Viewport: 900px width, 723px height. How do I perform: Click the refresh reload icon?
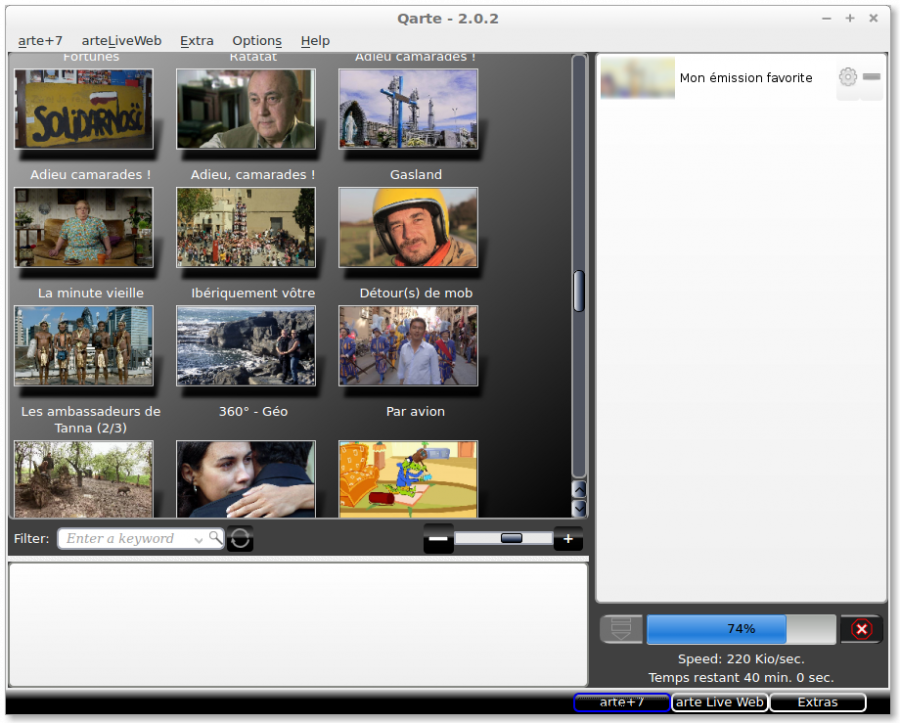tap(240, 539)
